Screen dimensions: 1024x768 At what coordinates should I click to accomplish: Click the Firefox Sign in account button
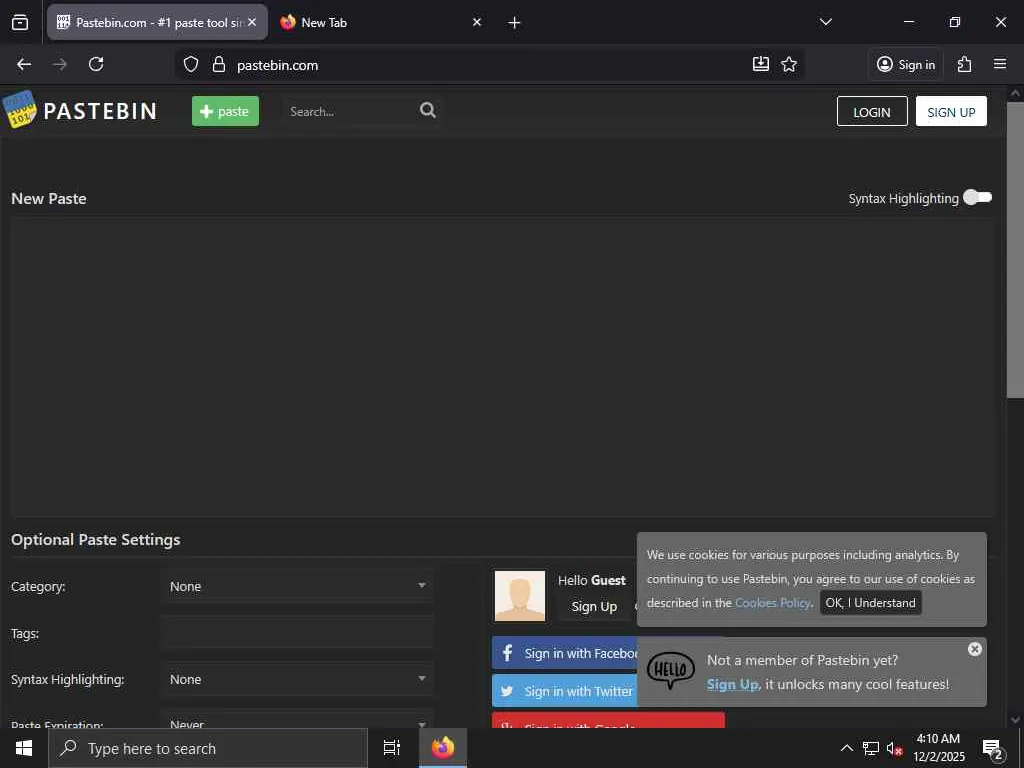point(906,65)
